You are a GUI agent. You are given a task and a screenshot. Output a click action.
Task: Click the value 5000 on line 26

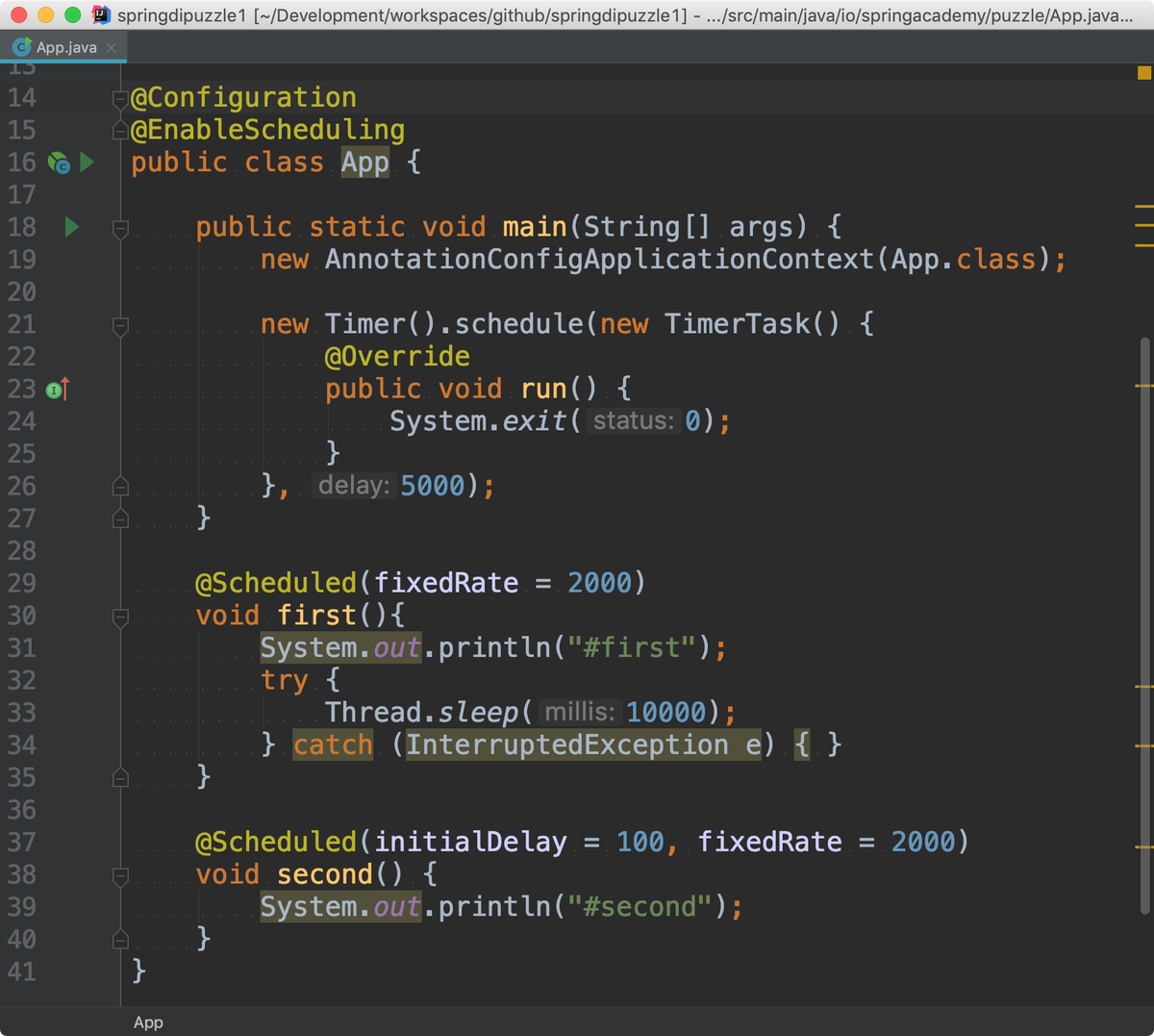[433, 486]
